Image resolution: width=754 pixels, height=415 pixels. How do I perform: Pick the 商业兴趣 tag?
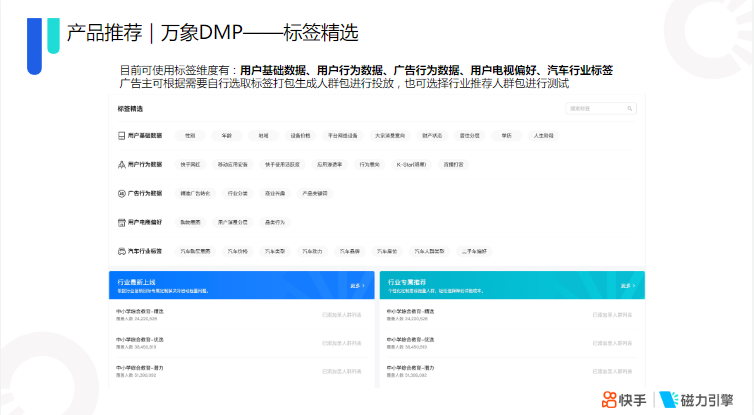pyautogui.click(x=275, y=194)
